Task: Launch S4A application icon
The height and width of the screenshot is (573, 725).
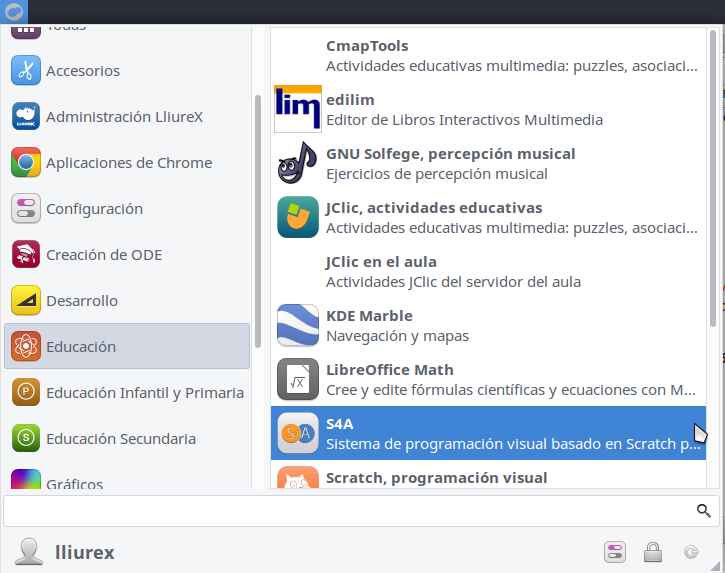Action: pos(297,433)
